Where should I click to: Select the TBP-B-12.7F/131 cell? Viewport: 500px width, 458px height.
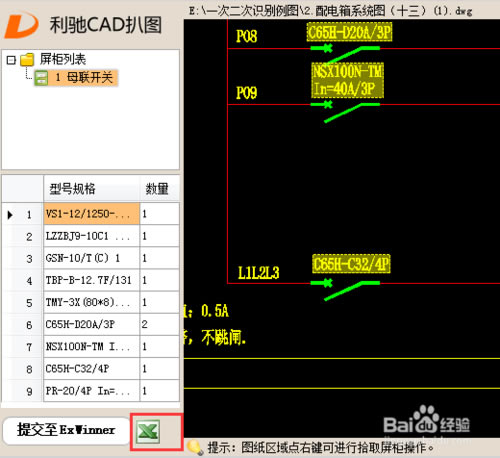click(x=92, y=280)
